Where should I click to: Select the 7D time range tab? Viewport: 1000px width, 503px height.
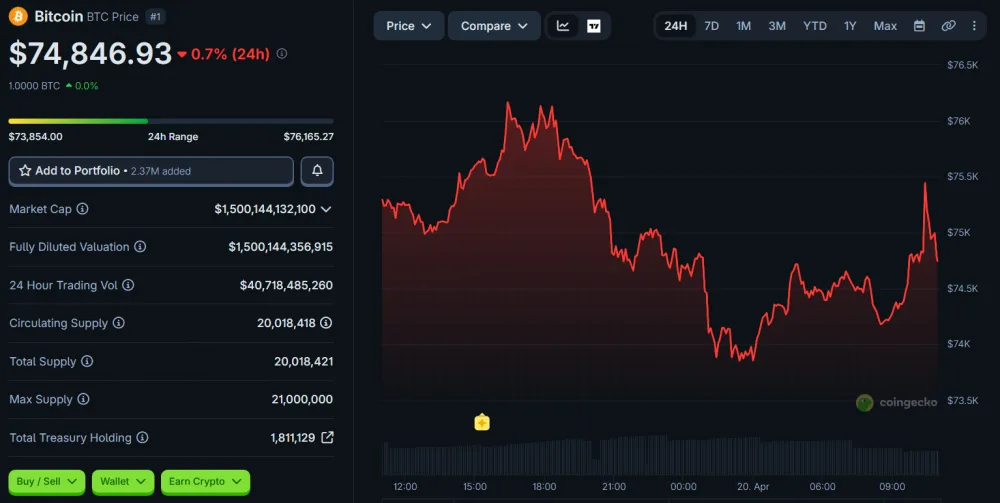(x=711, y=26)
